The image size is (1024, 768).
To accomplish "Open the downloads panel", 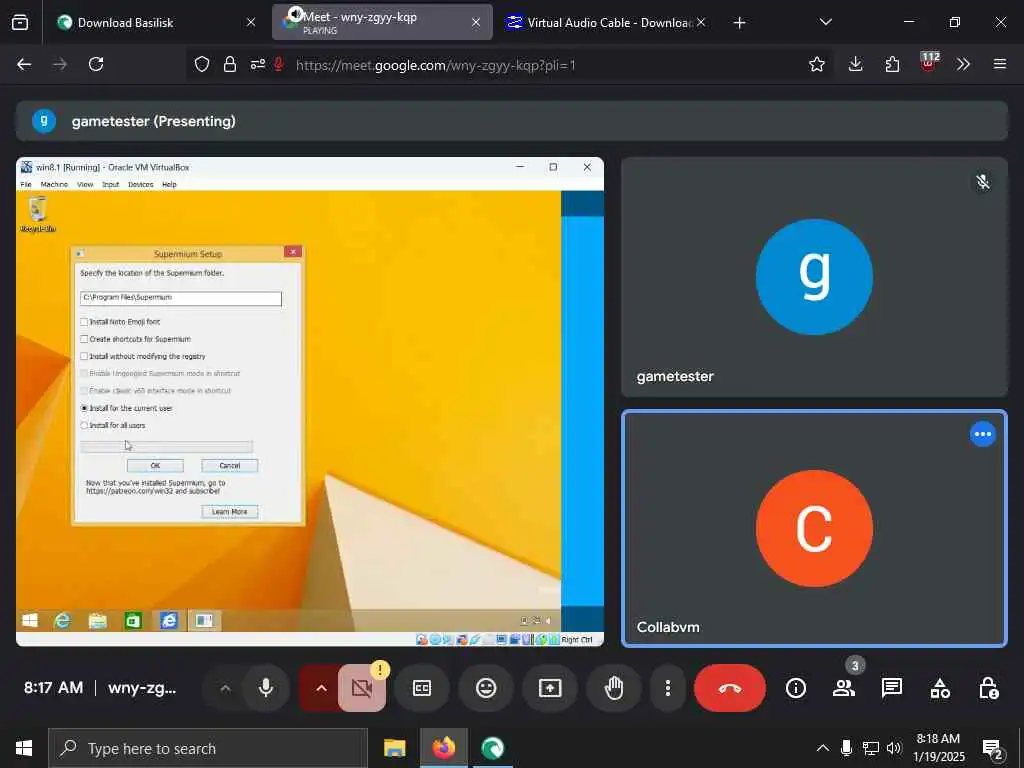I will [856, 64].
